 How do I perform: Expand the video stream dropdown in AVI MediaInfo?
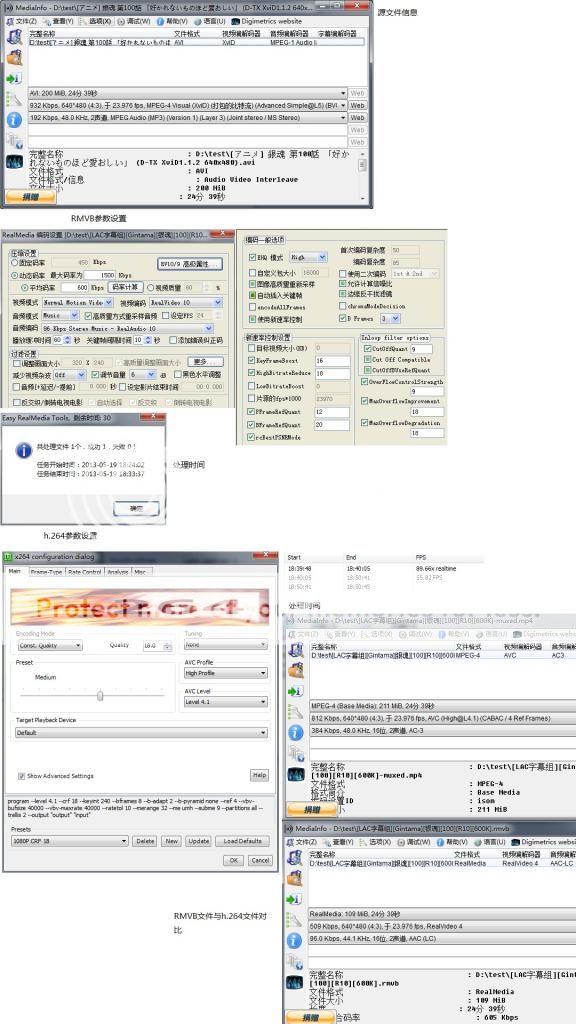click(x=344, y=106)
